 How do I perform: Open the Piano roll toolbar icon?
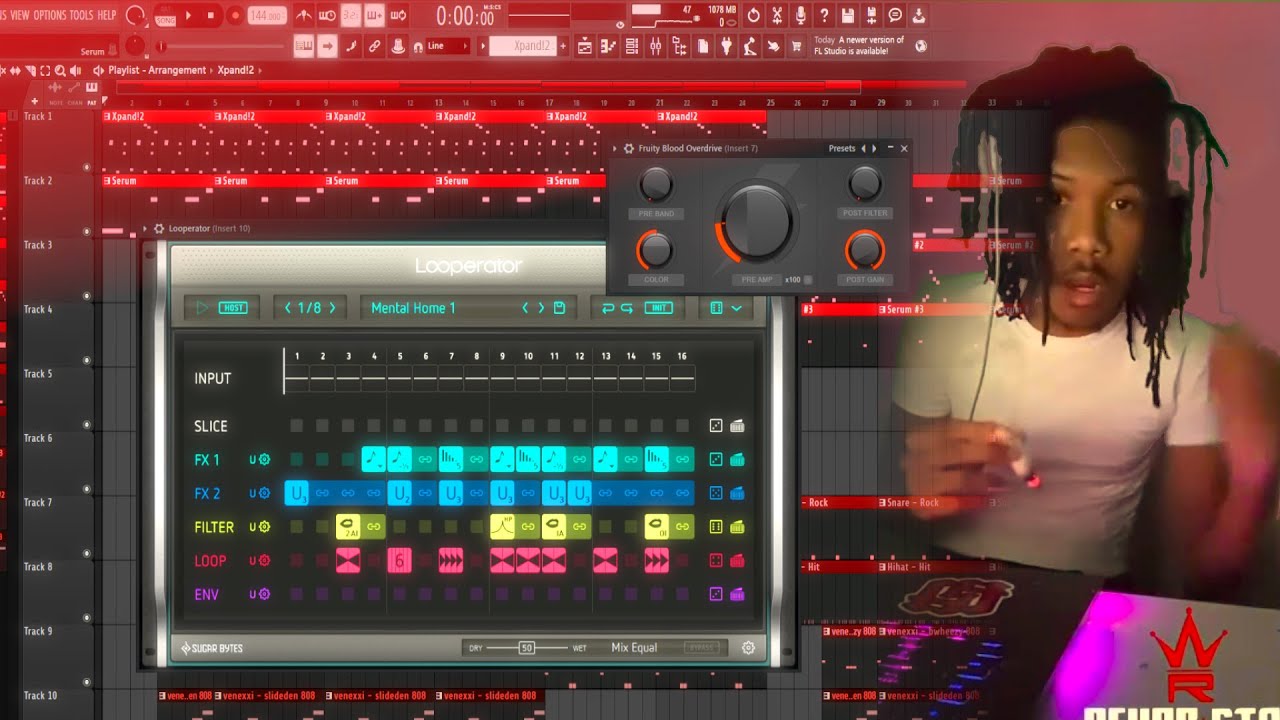(x=608, y=46)
